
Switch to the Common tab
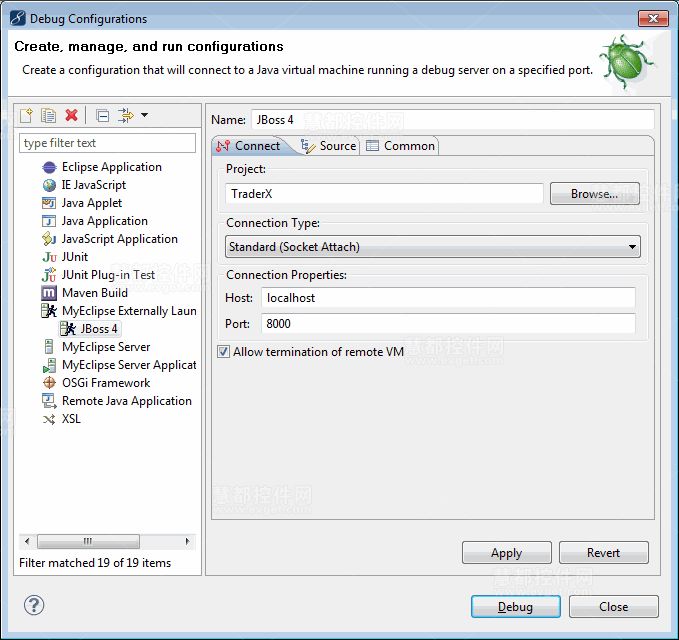(x=400, y=146)
